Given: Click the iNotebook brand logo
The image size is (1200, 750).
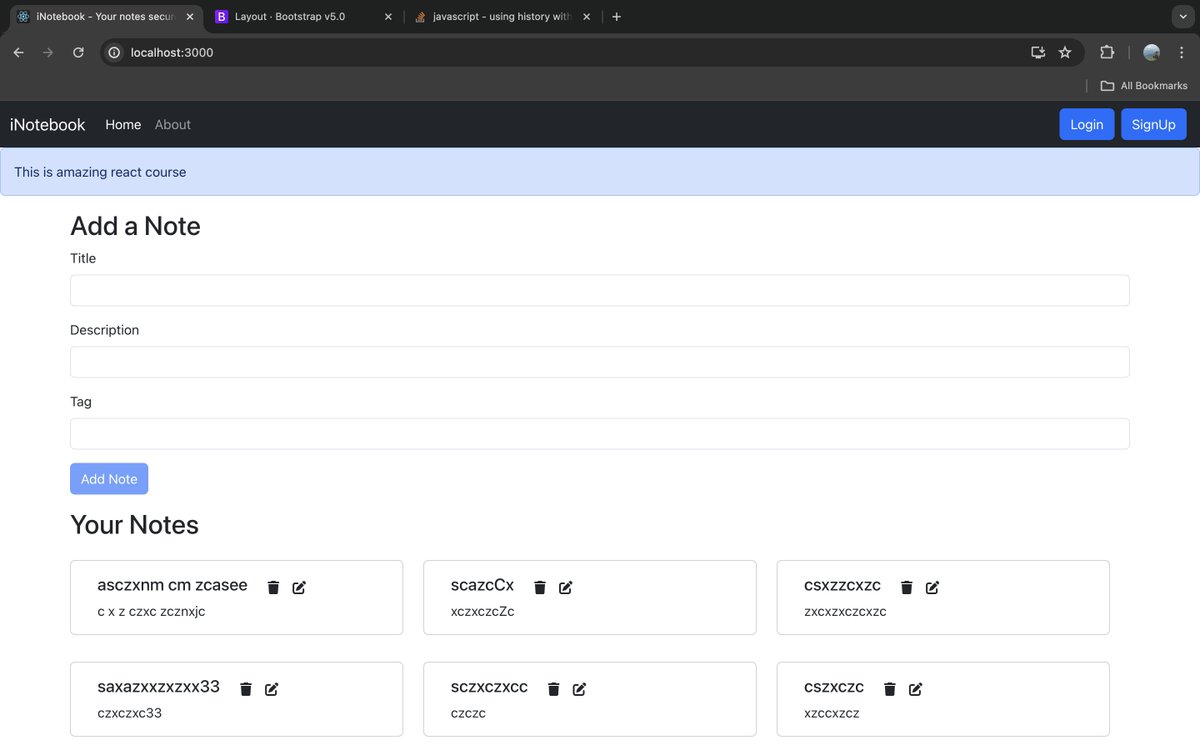Looking at the screenshot, I should 48,125.
